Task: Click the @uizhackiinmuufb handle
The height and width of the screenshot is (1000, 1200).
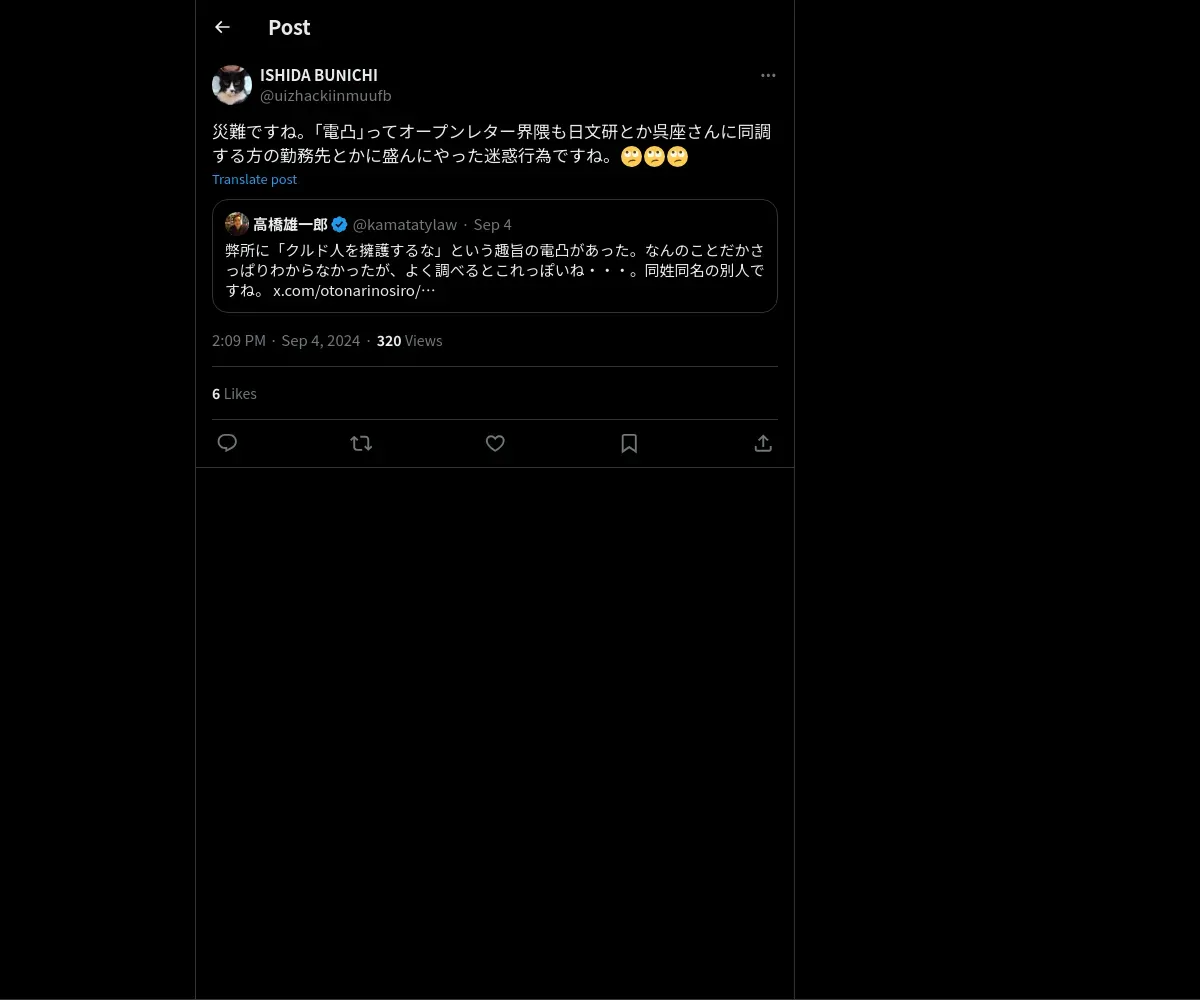Action: click(x=326, y=96)
